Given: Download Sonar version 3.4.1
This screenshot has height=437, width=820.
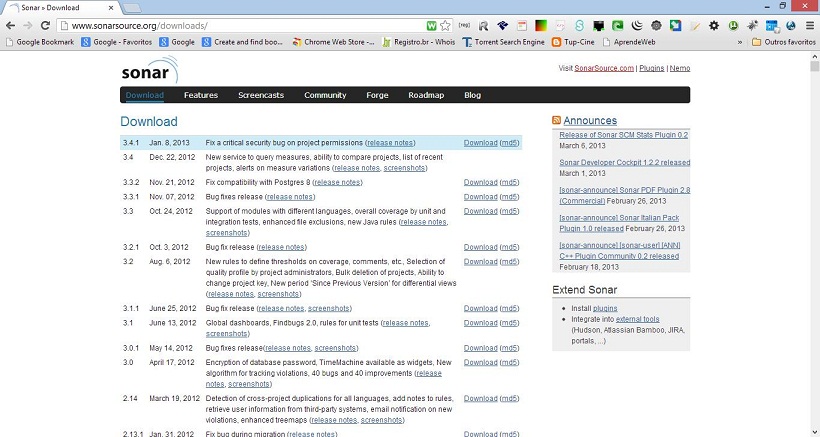Looking at the screenshot, I should pyautogui.click(x=481, y=143).
